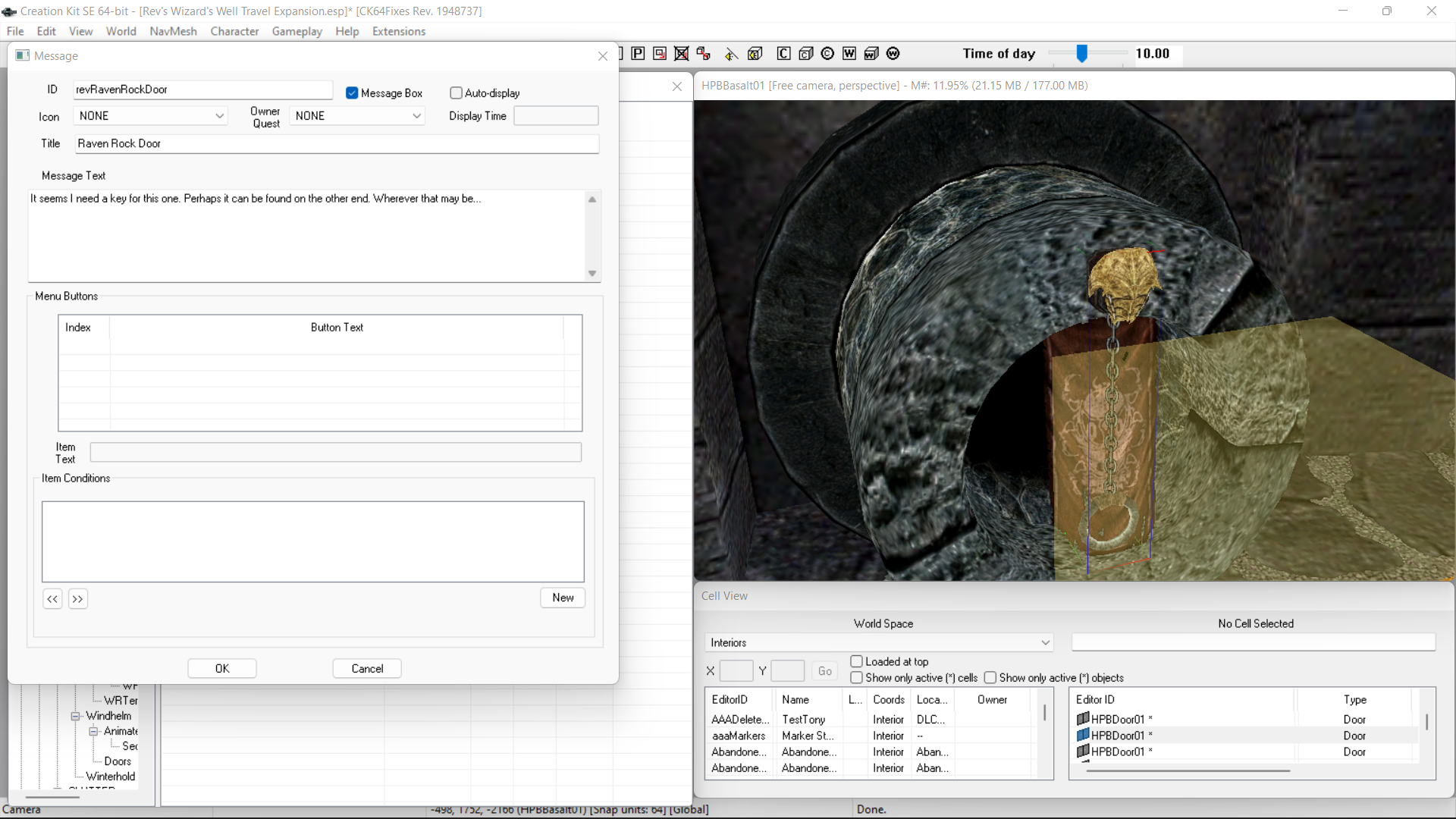Click the blue door icon of highlighted HPBDoor01

pyautogui.click(x=1083, y=735)
